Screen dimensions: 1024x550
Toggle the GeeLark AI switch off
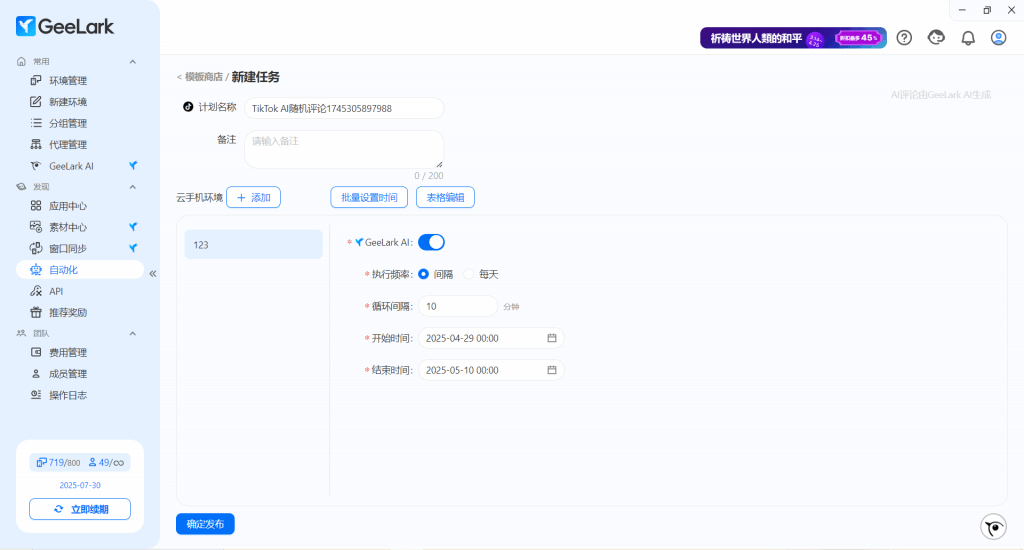pos(431,242)
